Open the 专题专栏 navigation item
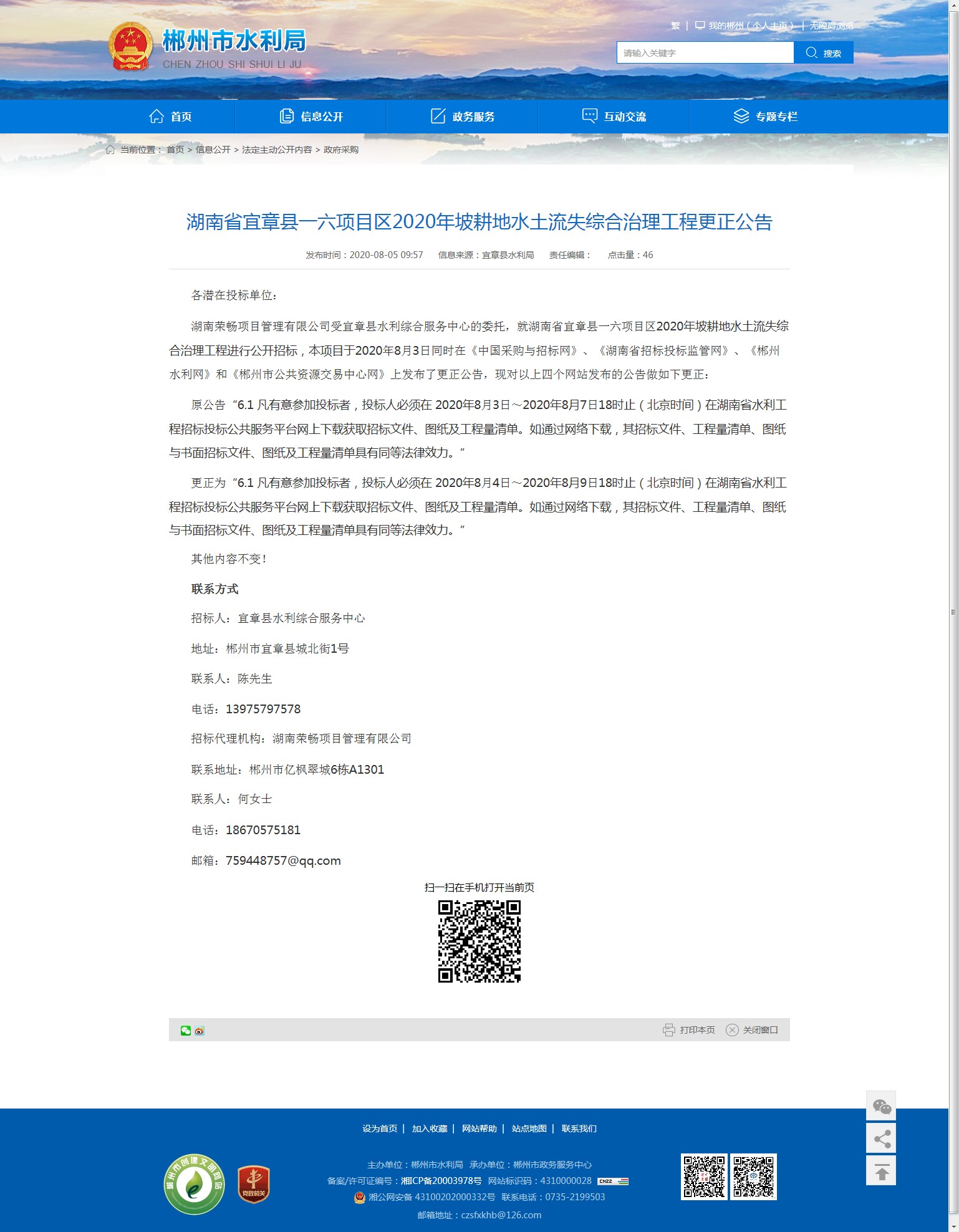Image resolution: width=959 pixels, height=1232 pixels. (x=766, y=117)
